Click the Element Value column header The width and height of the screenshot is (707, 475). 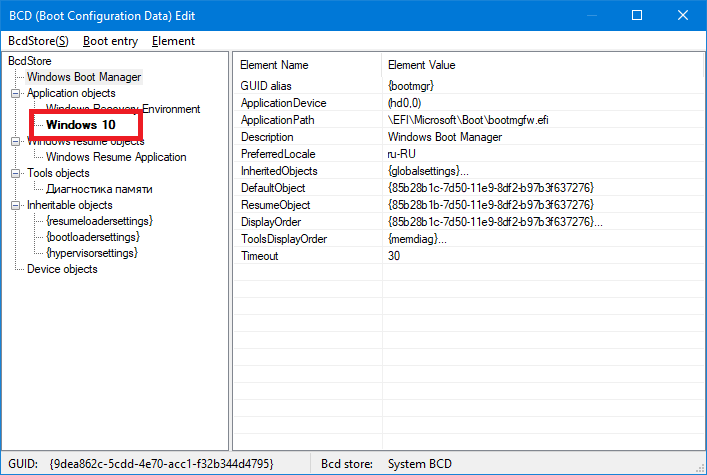542,65
